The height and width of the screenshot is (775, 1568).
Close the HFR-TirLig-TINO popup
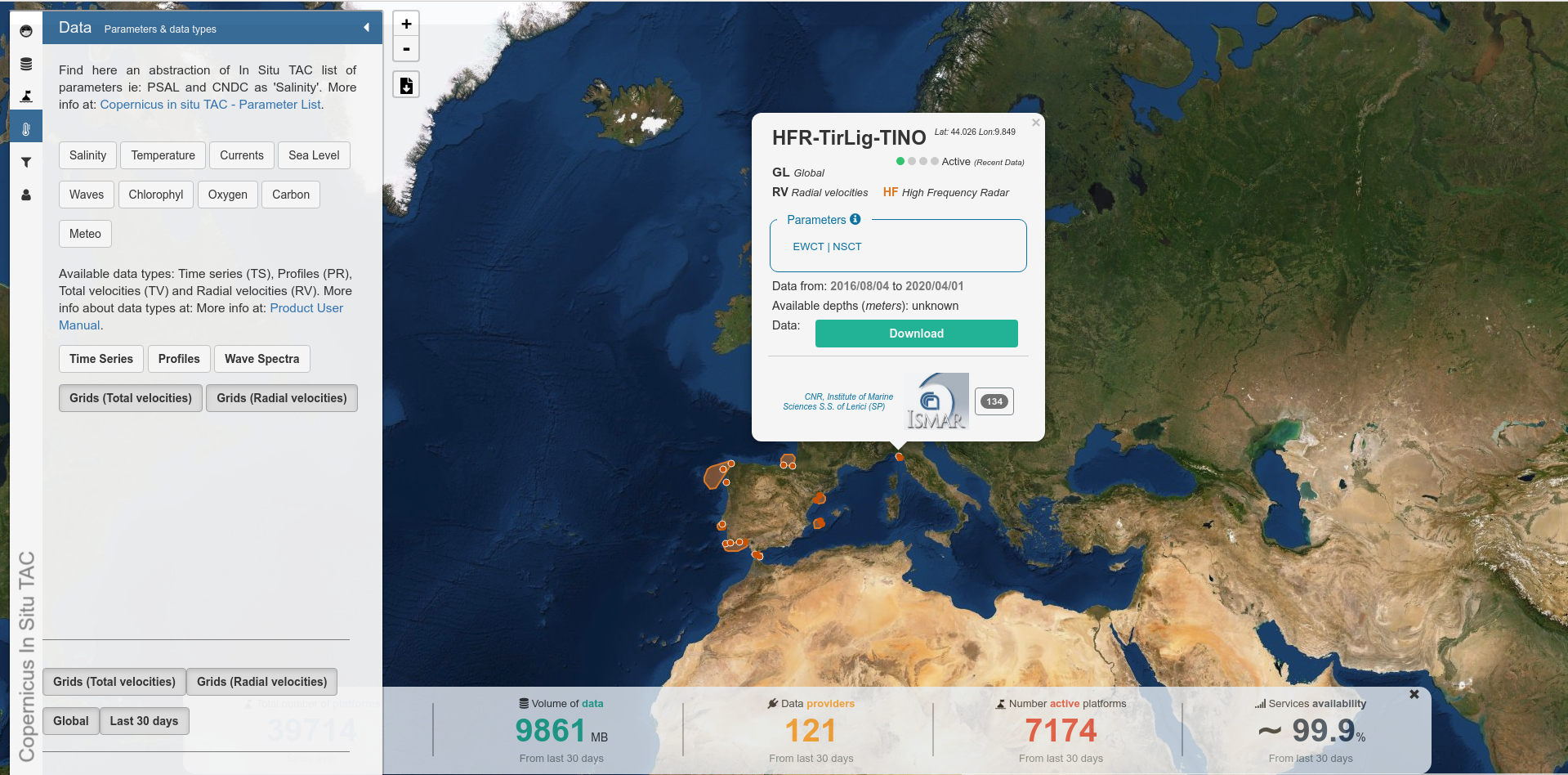1035,123
